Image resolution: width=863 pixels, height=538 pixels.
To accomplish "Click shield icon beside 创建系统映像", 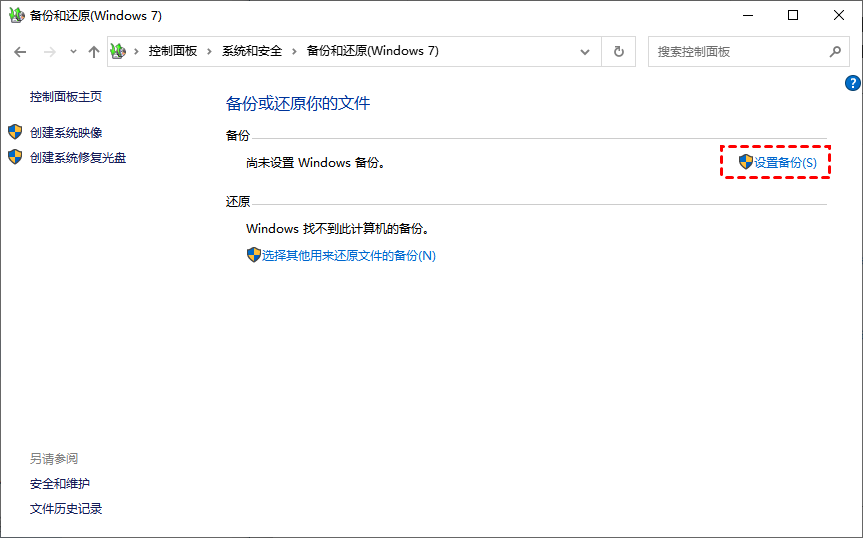I will (x=15, y=132).
